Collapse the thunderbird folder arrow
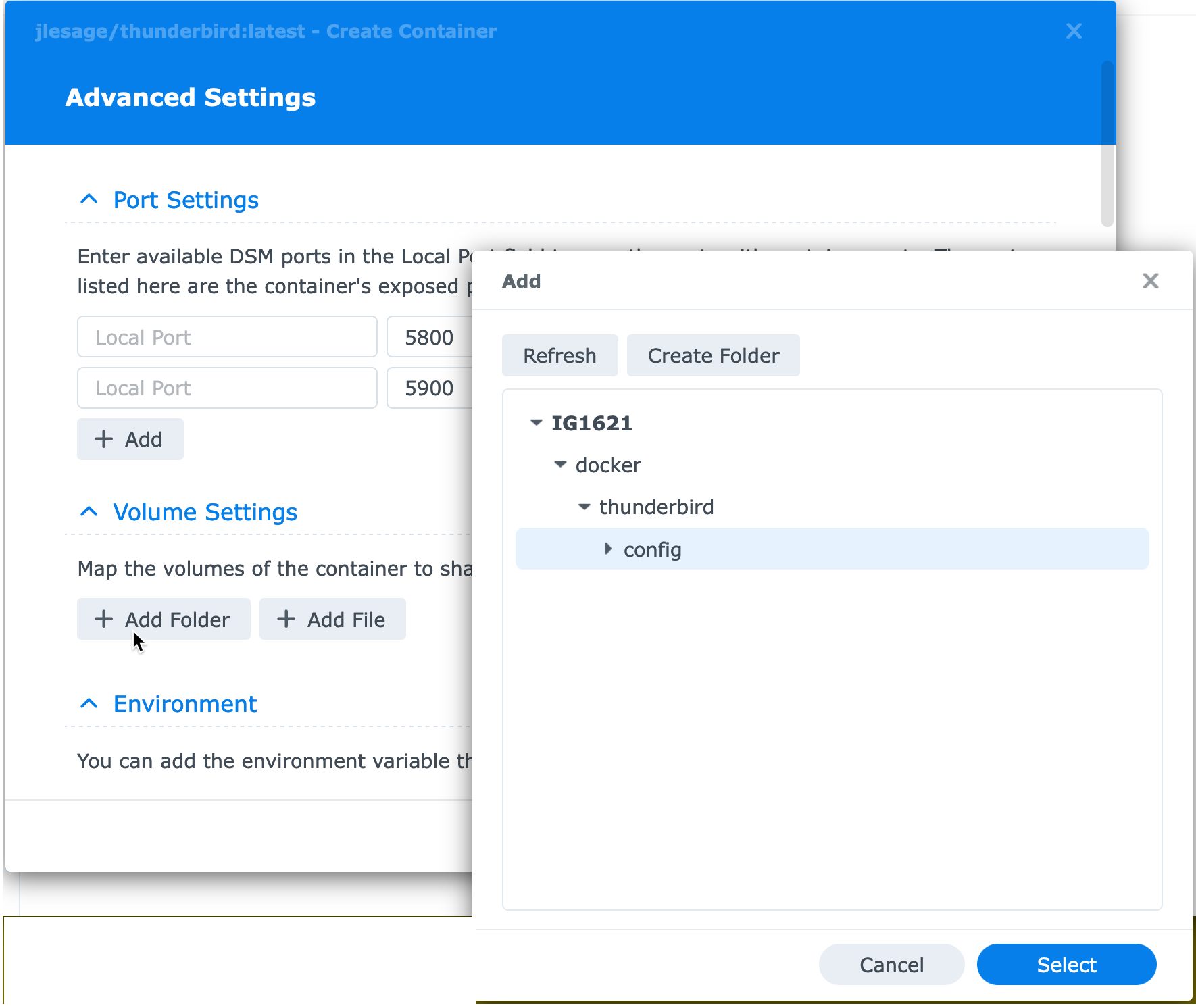Viewport: 1196px width, 1008px height. tap(584, 506)
